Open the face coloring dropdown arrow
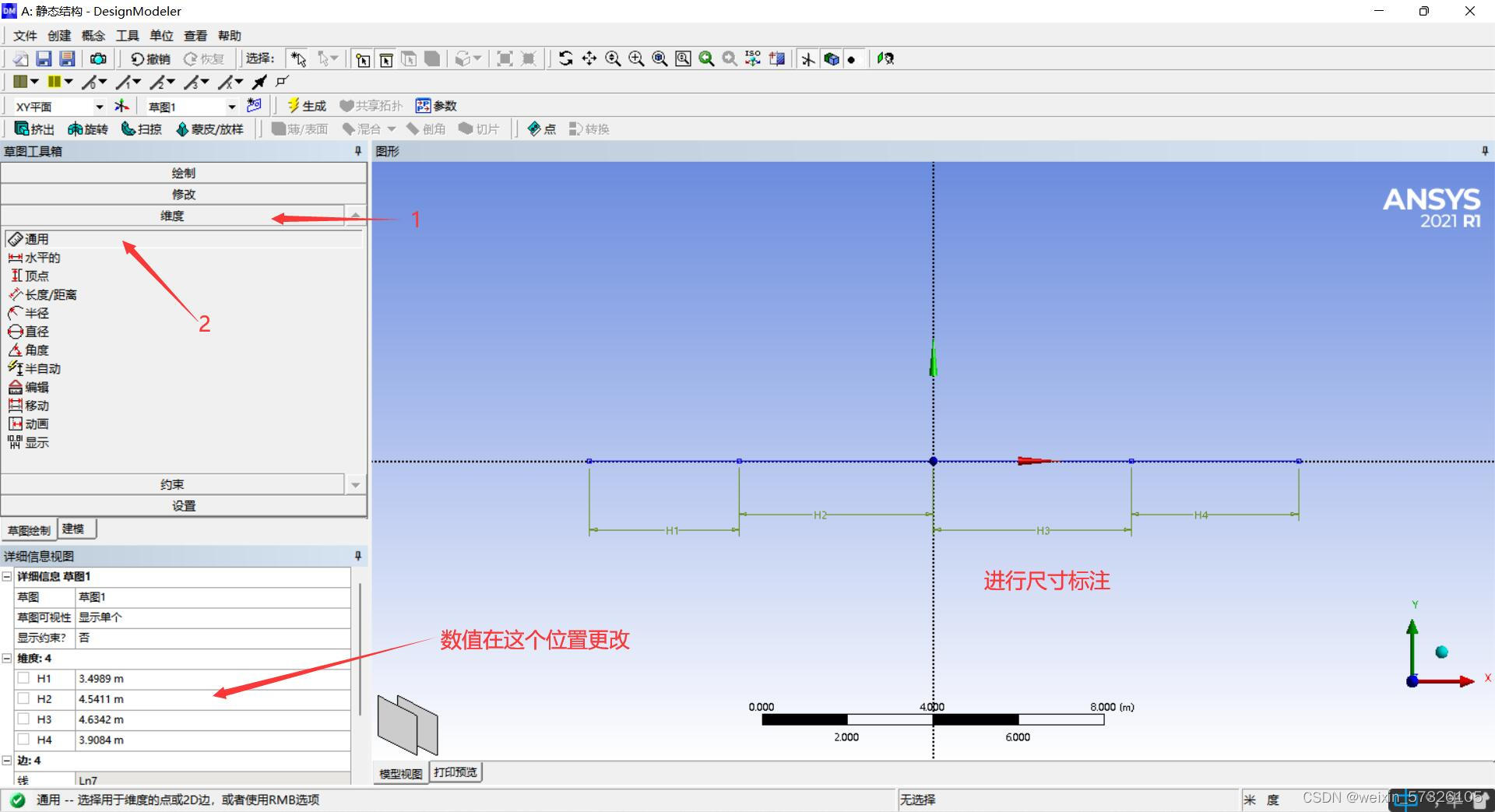The height and width of the screenshot is (812, 1495). [x=34, y=82]
